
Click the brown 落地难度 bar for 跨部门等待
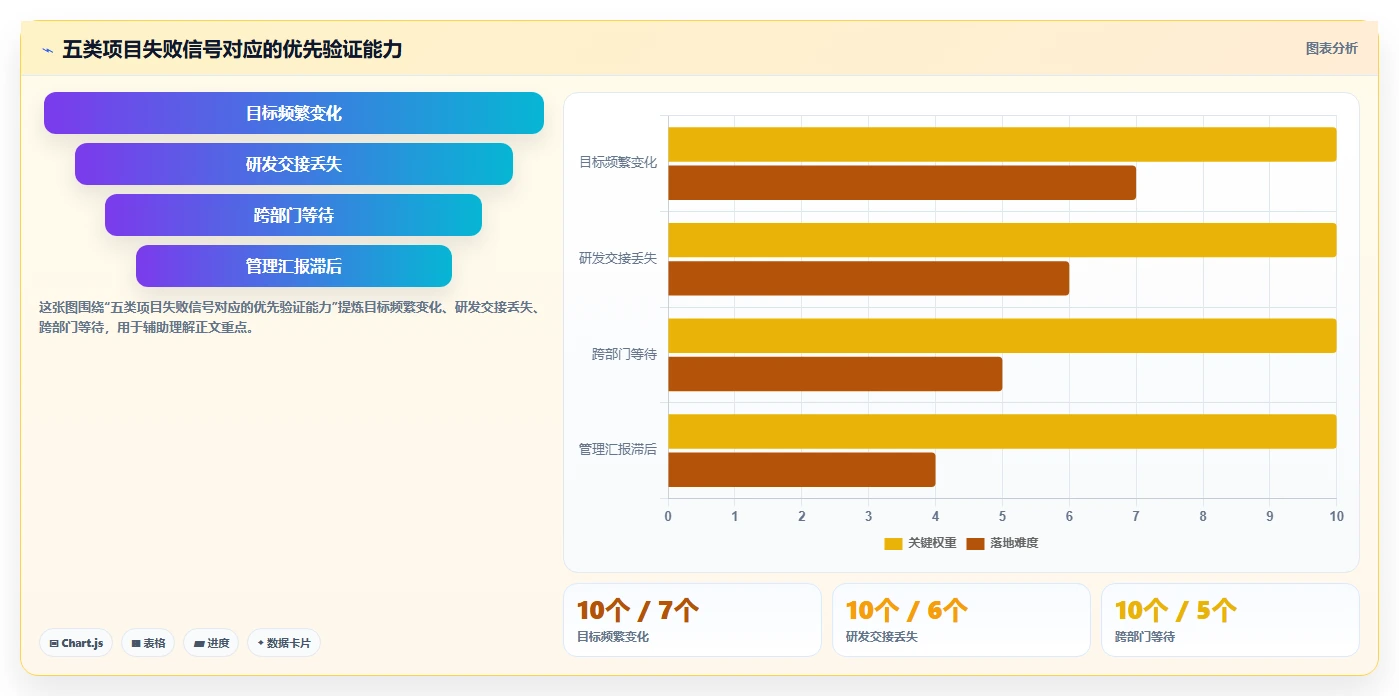835,374
